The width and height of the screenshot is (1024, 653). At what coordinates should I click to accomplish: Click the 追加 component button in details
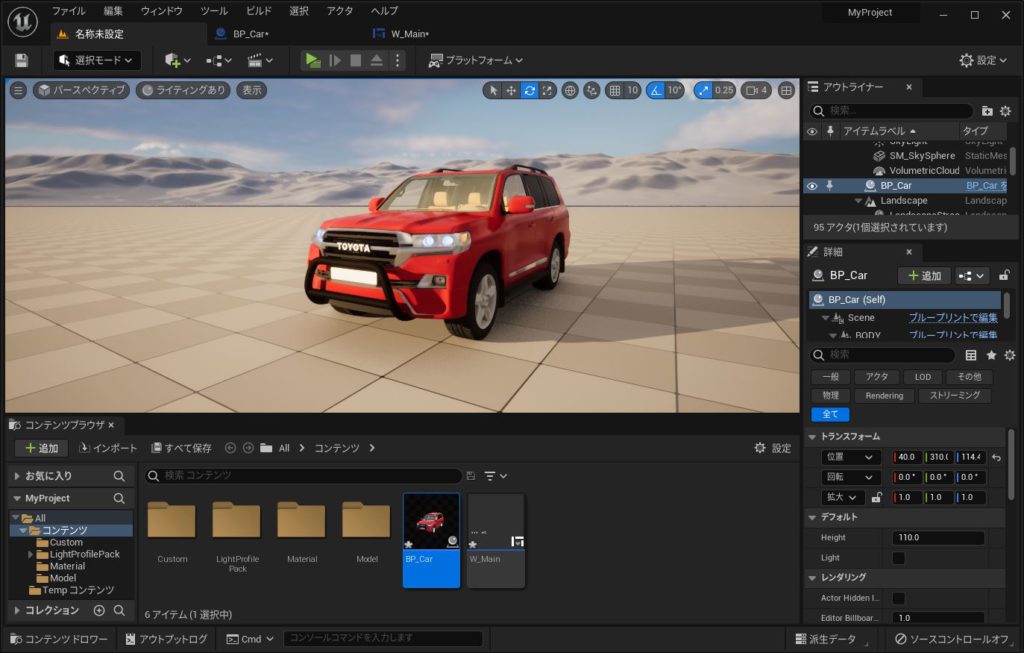pos(924,276)
